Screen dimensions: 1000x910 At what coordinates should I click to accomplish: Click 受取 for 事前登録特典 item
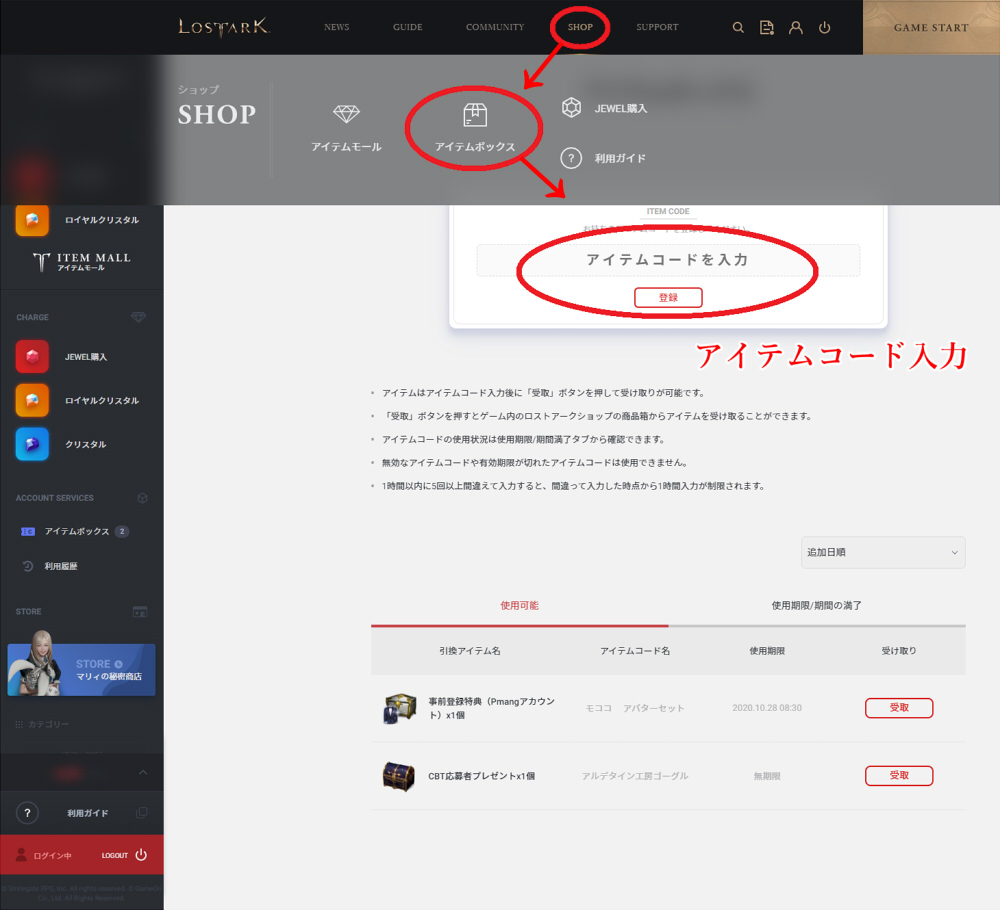coord(899,707)
